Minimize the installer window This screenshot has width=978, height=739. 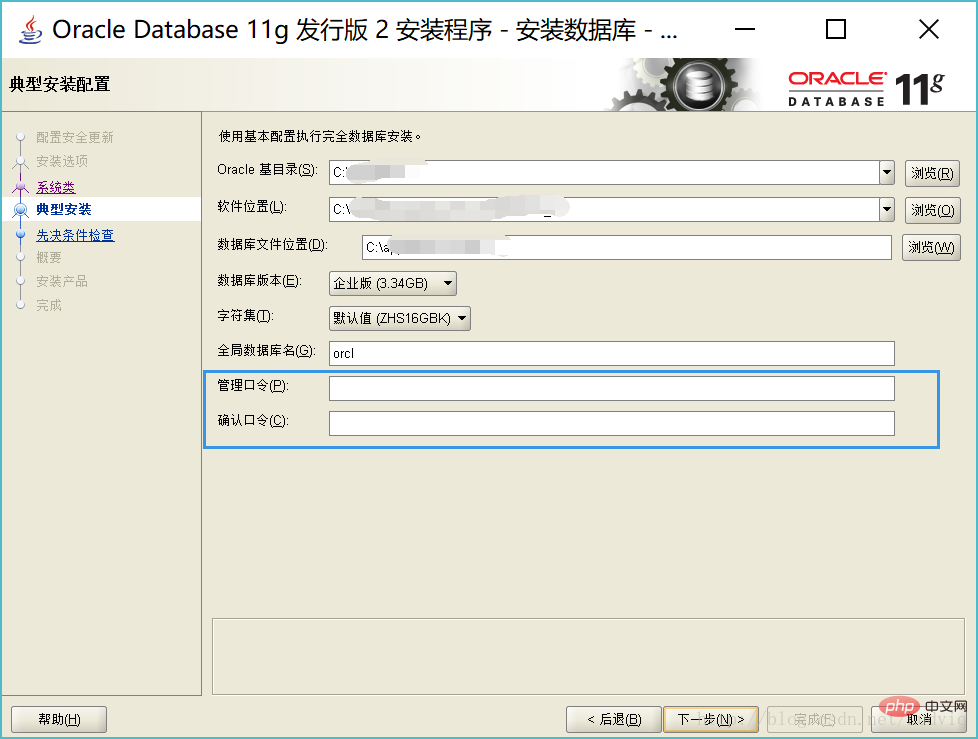tap(745, 29)
